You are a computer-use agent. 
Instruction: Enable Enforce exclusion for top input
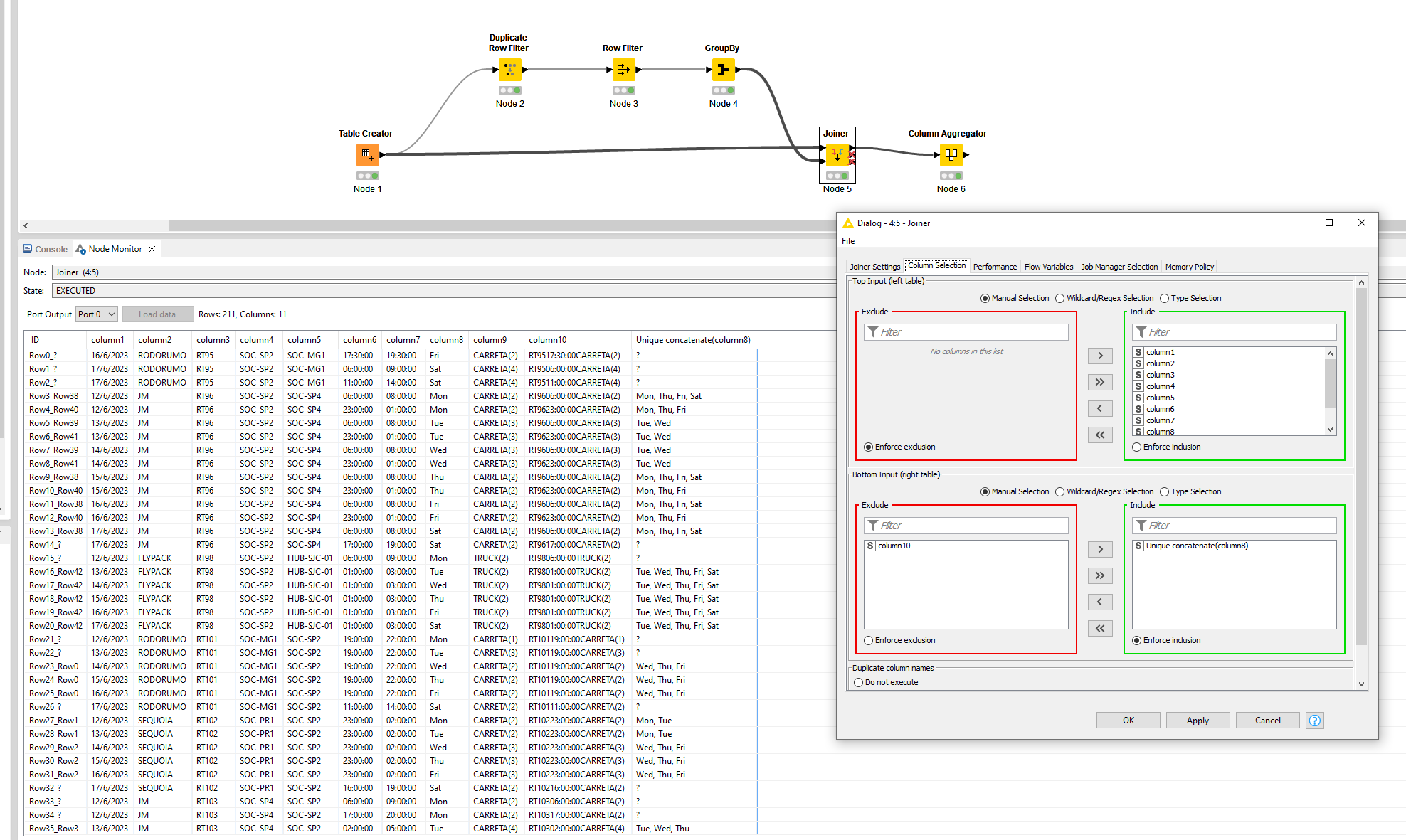(x=868, y=447)
